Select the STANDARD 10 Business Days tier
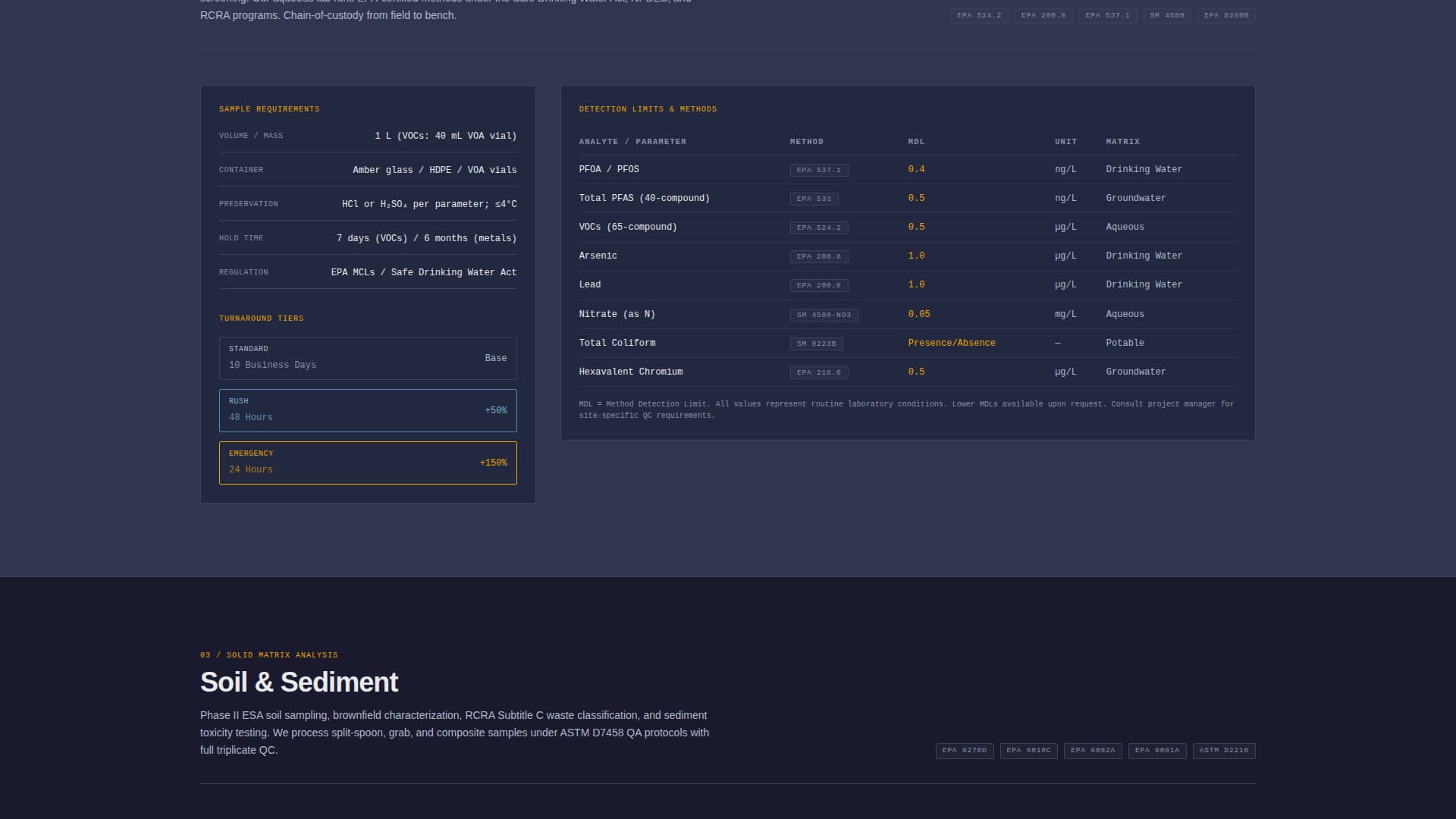The height and width of the screenshot is (819, 1456). [x=368, y=357]
